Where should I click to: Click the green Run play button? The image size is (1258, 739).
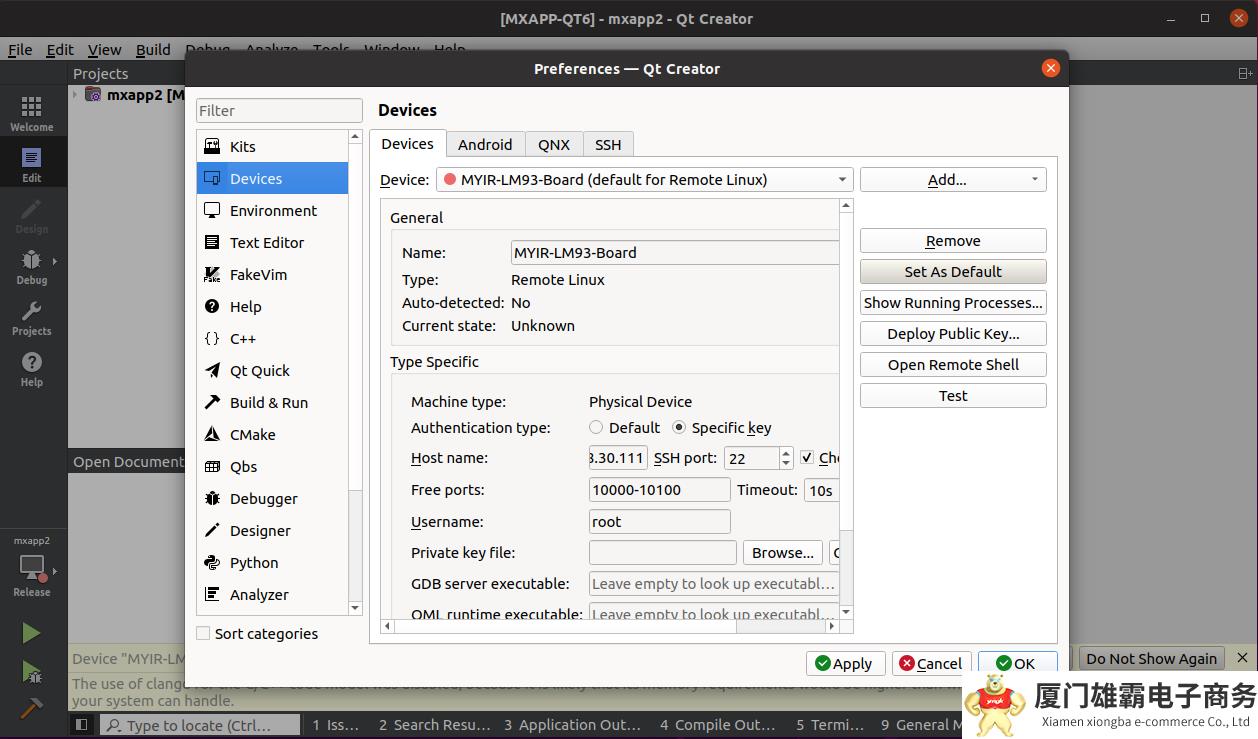click(x=31, y=633)
